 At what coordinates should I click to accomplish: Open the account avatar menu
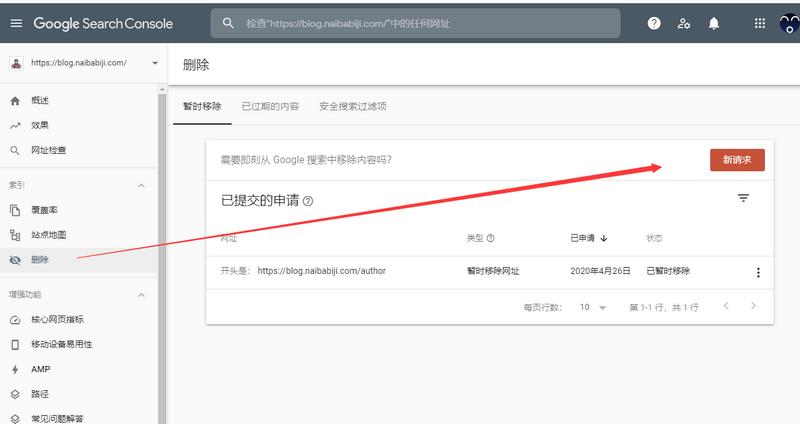coord(789,23)
